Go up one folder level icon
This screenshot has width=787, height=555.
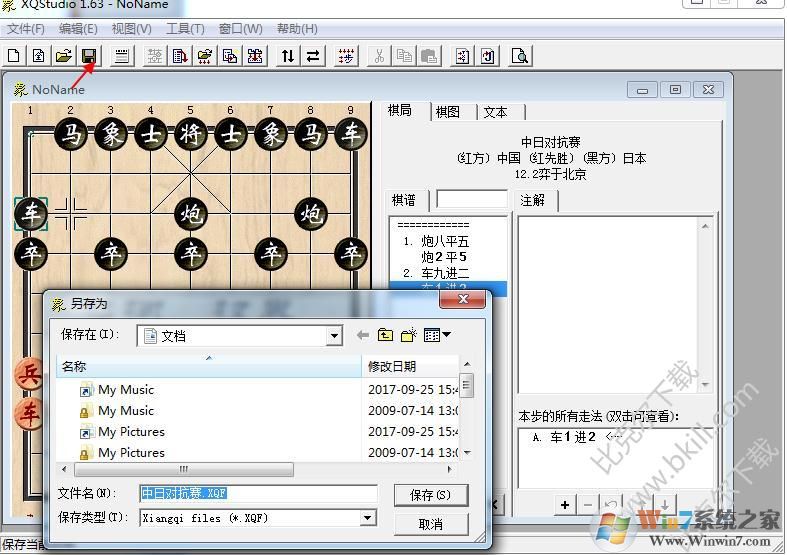(385, 335)
